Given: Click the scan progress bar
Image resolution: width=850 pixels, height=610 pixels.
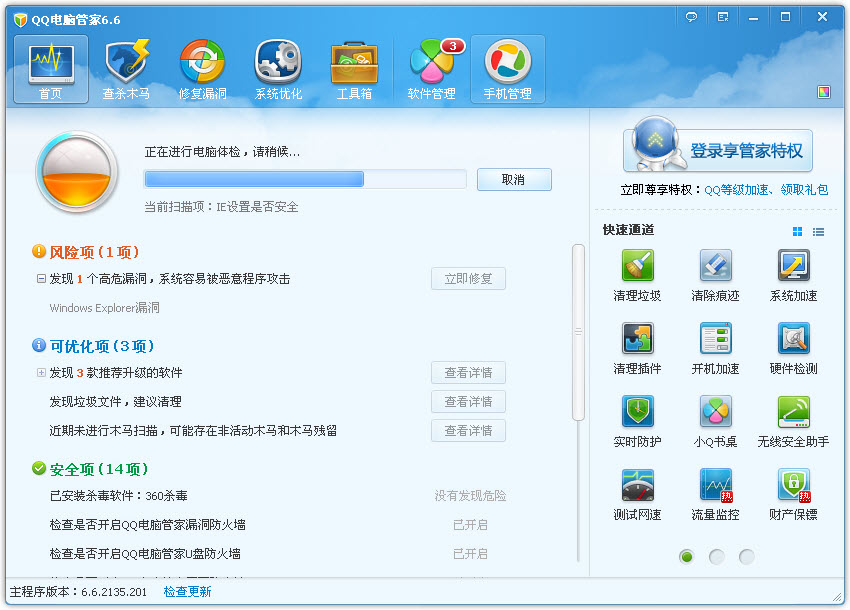Looking at the screenshot, I should click(305, 179).
